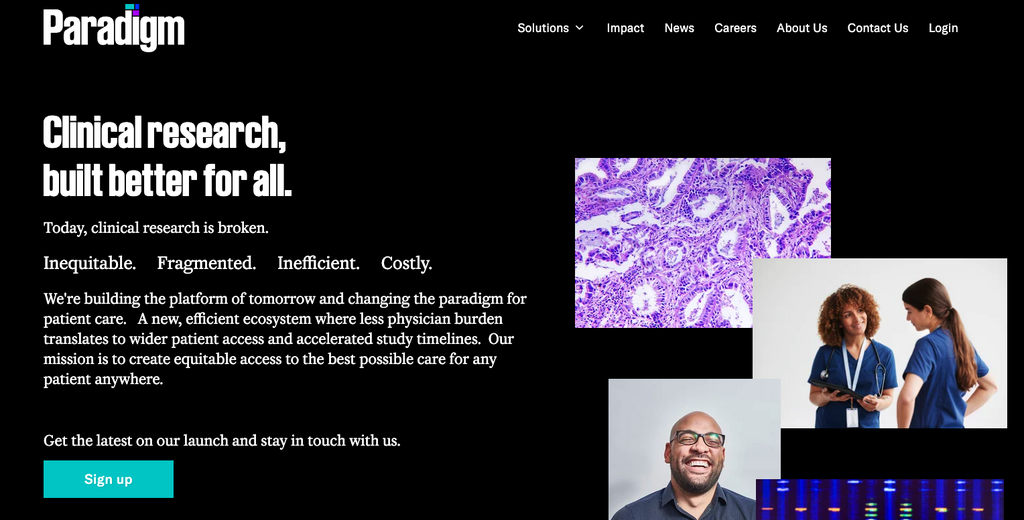Open the News page

point(679,28)
